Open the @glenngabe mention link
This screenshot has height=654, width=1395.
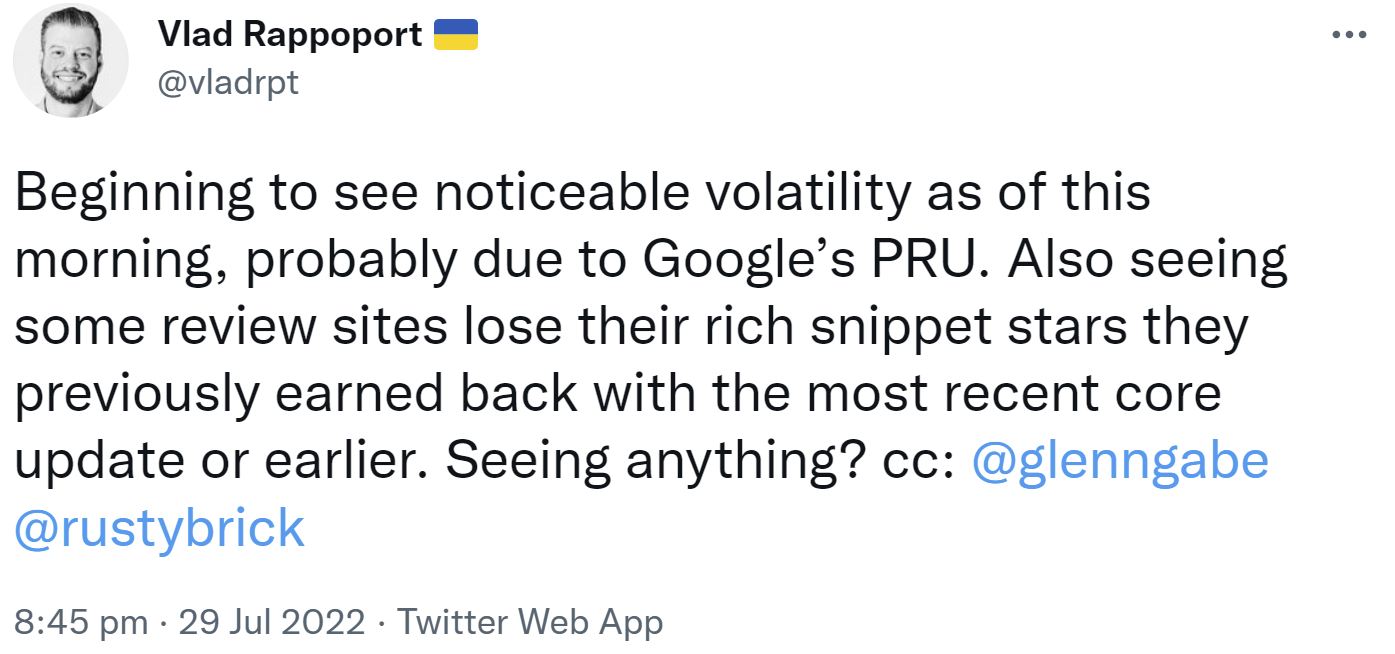point(1122,460)
